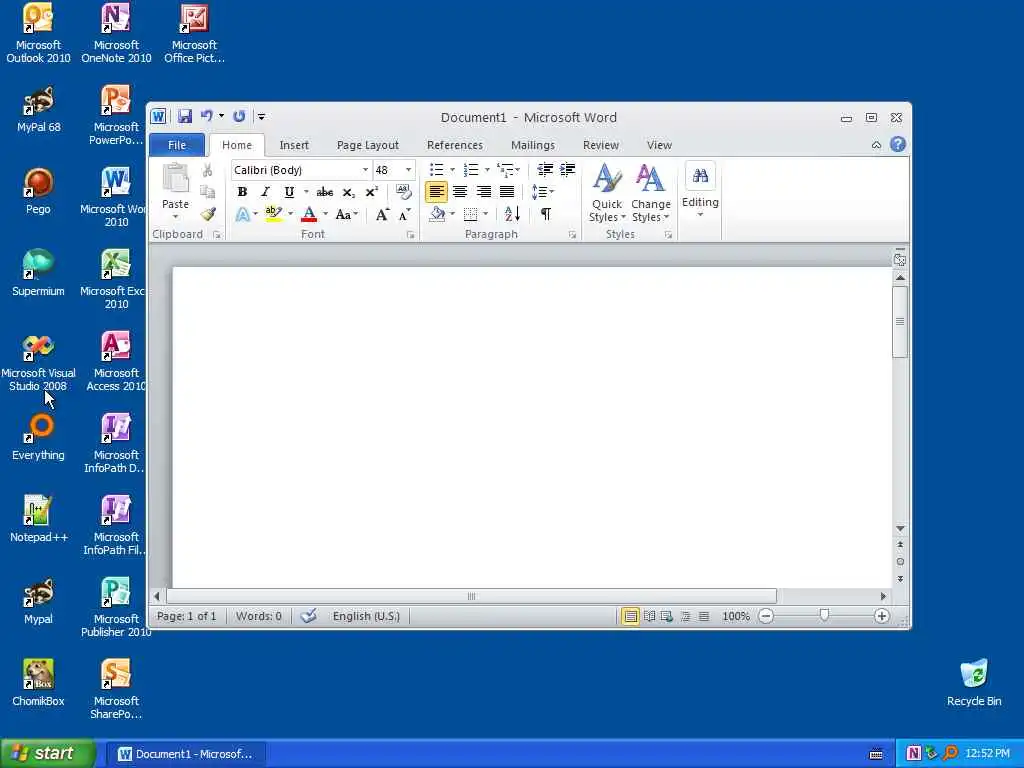Click the Repeat icon in Quick Access Toolbar
This screenshot has width=1024, height=768.
pyautogui.click(x=239, y=116)
